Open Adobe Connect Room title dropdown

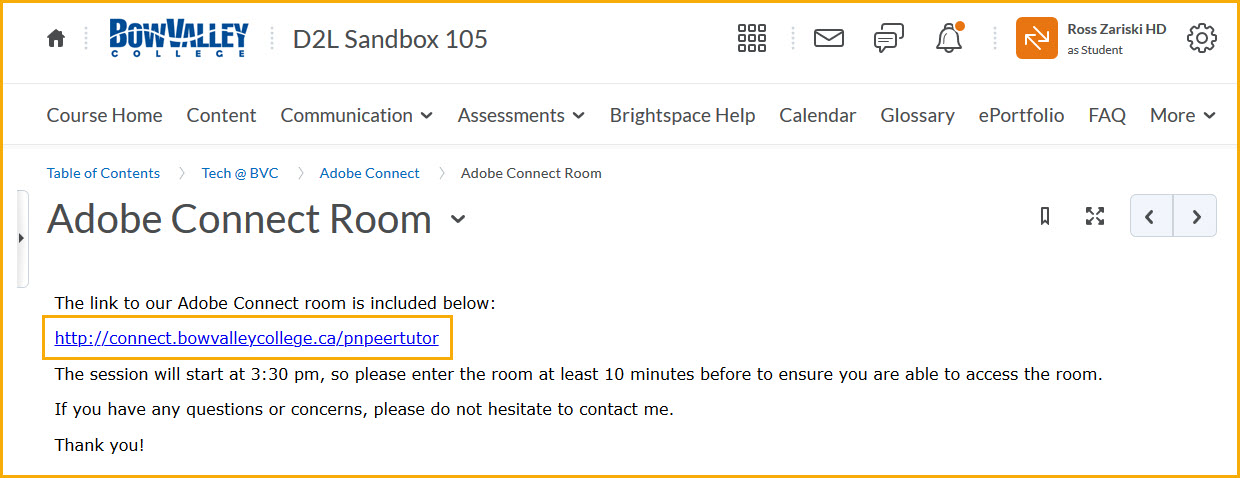[x=458, y=219]
